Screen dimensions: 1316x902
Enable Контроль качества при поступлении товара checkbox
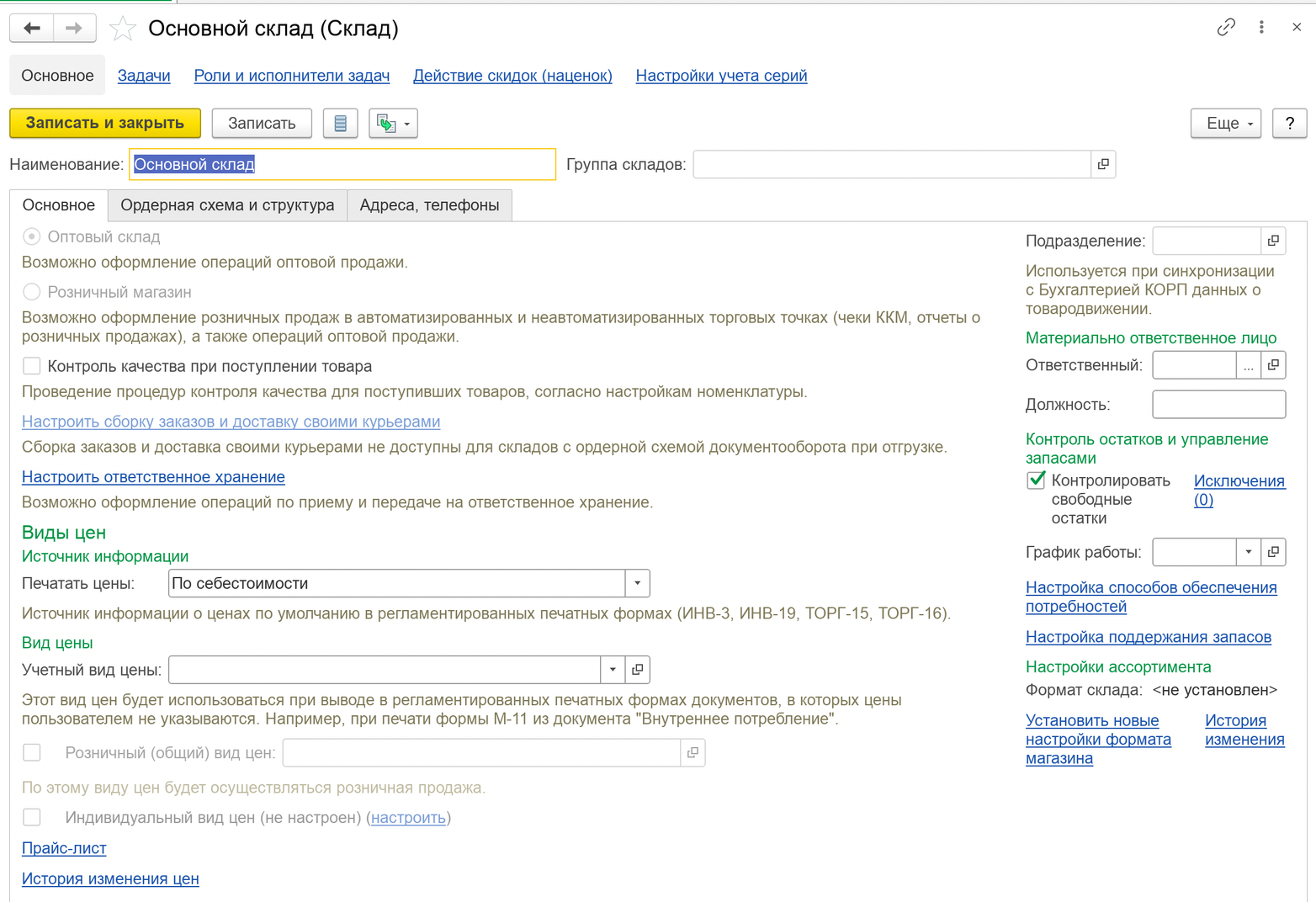(x=32, y=366)
